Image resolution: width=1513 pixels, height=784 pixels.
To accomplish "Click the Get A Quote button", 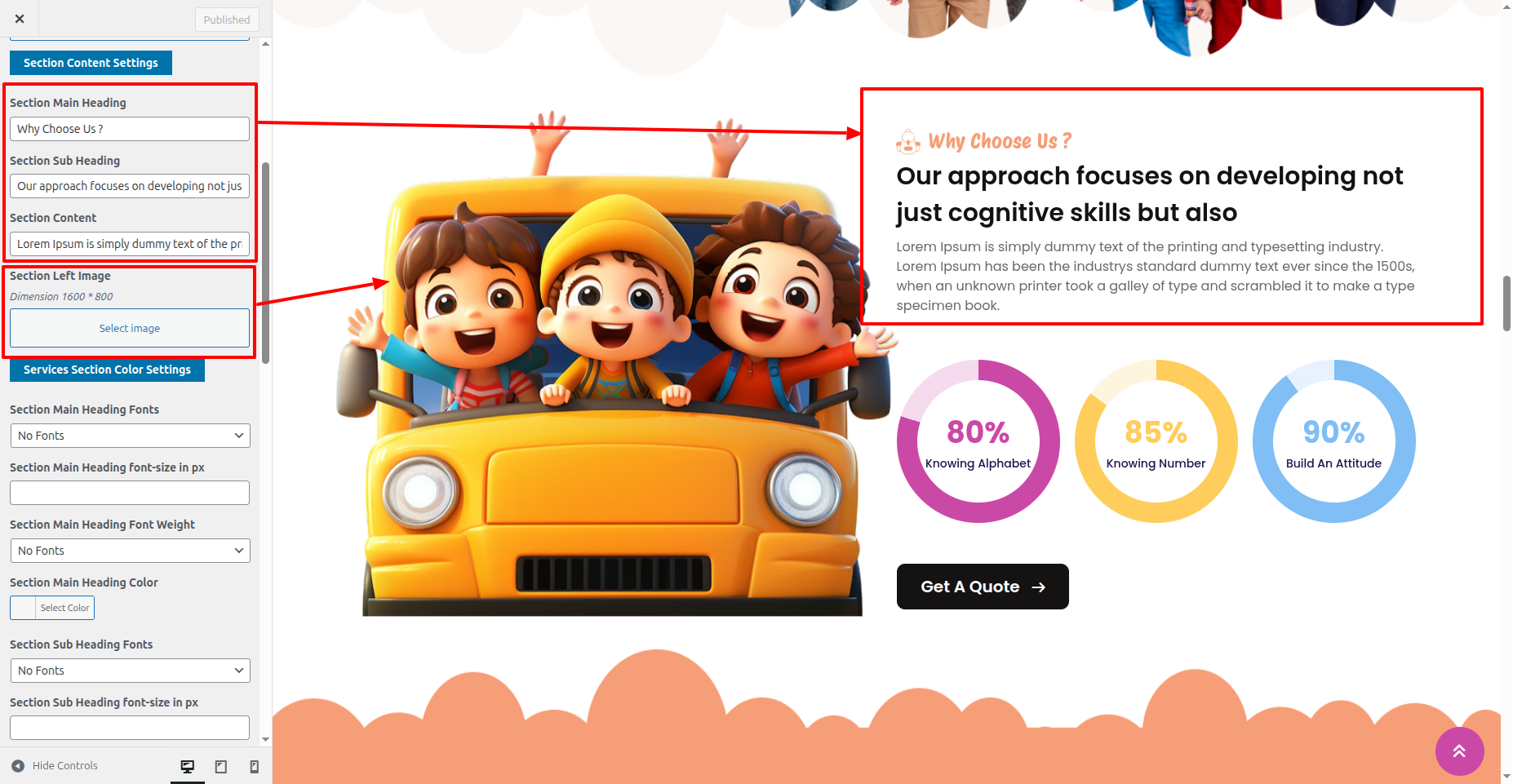I will [983, 587].
